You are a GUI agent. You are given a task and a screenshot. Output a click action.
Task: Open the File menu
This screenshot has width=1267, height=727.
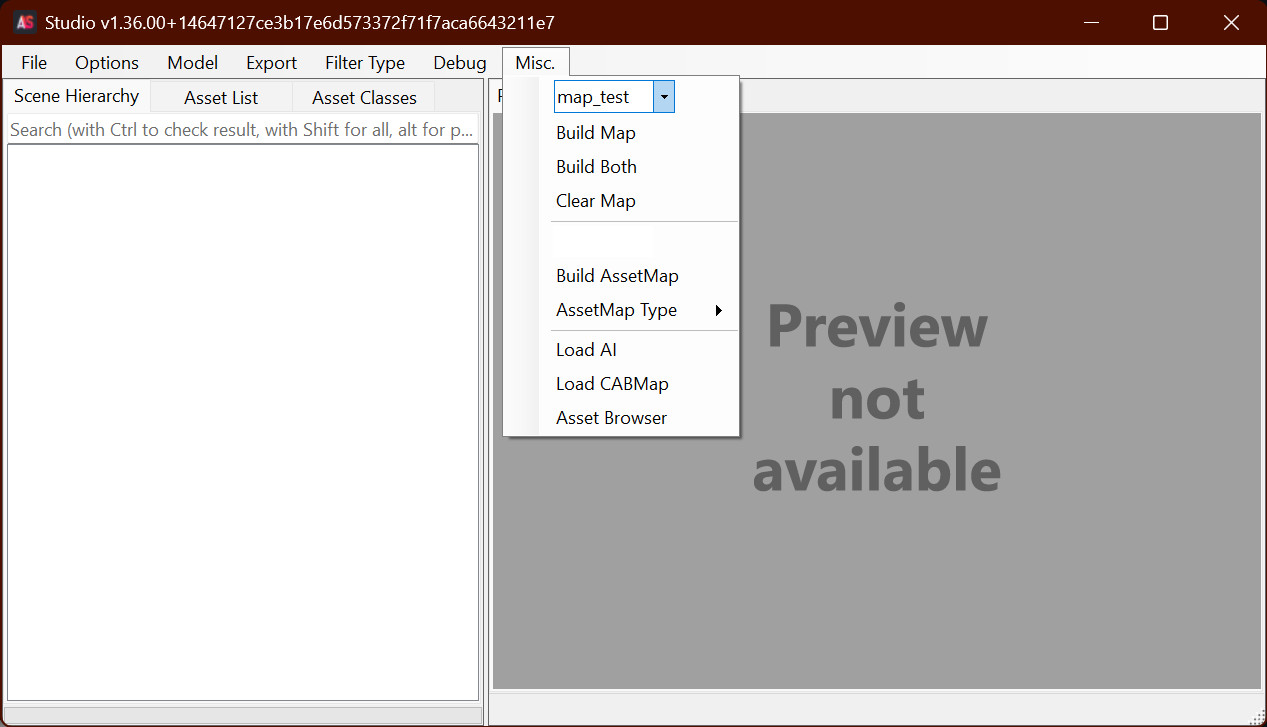(x=34, y=62)
